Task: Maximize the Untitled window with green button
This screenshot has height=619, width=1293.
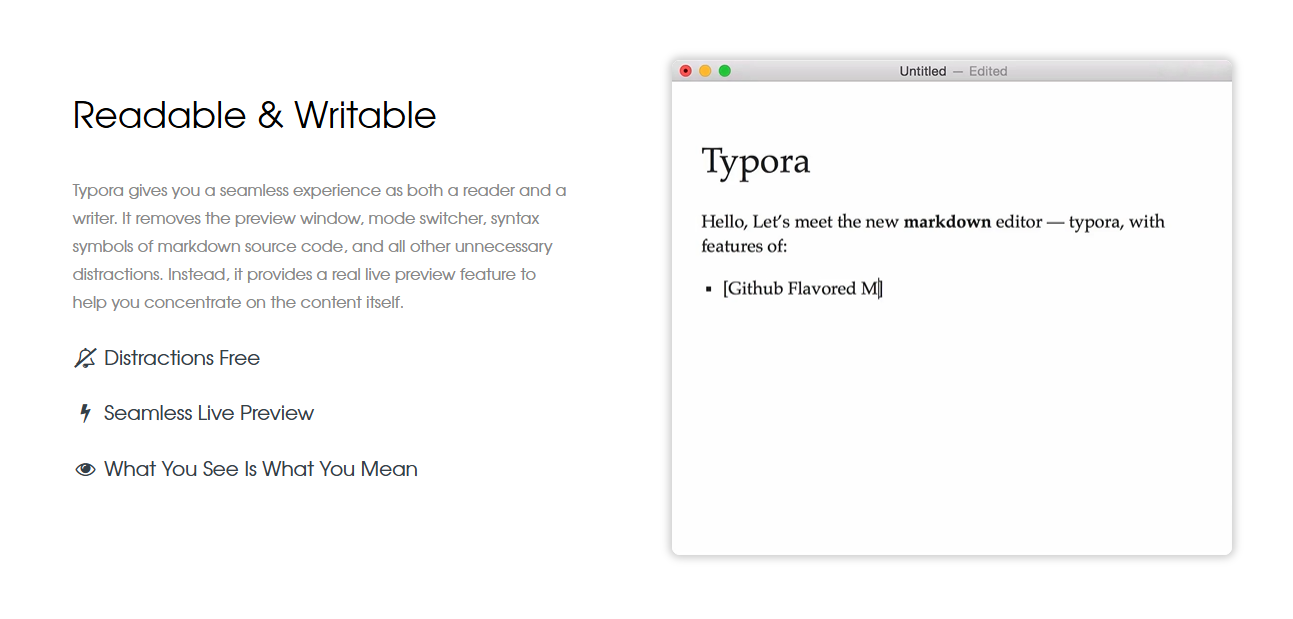Action: (x=725, y=71)
